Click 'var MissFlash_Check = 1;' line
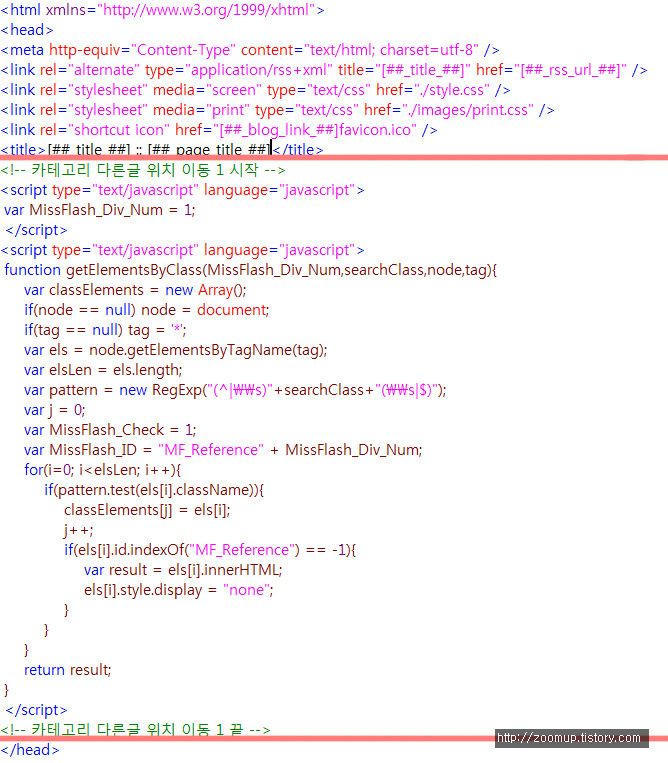This screenshot has width=668, height=763. [x=110, y=430]
